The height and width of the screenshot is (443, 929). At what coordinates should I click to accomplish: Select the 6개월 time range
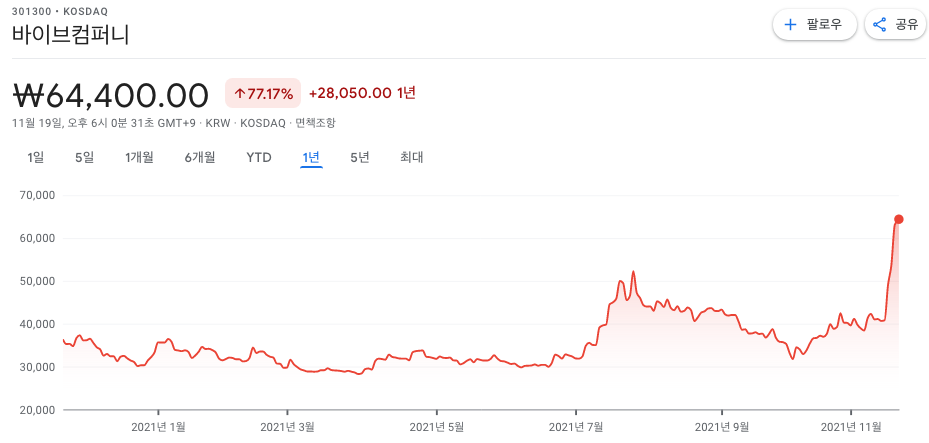pos(200,158)
